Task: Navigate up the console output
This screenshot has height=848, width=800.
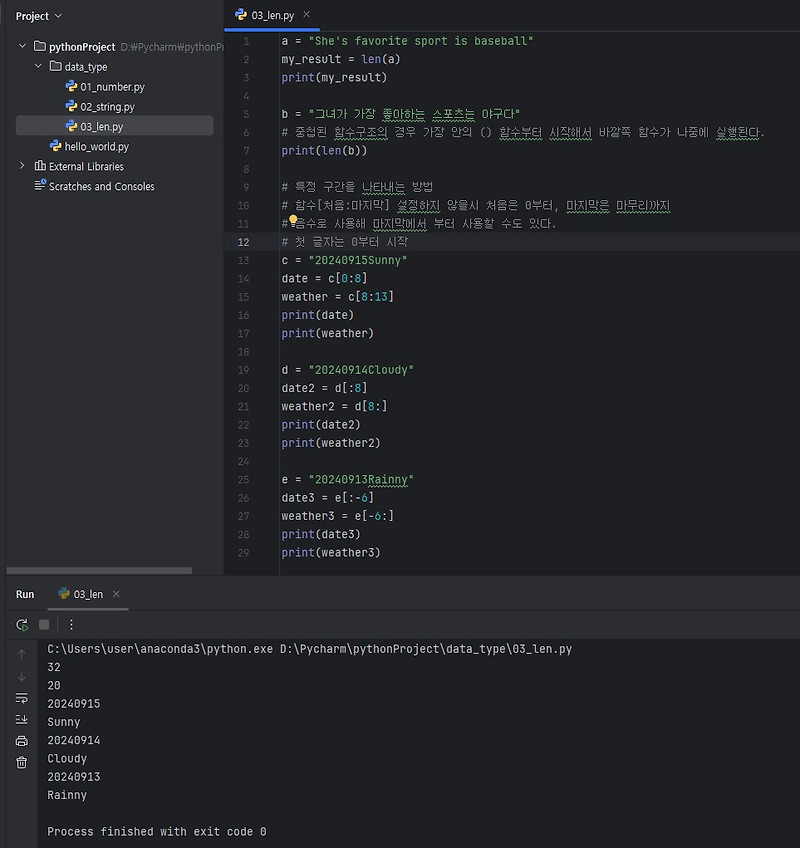Action: [x=21, y=655]
